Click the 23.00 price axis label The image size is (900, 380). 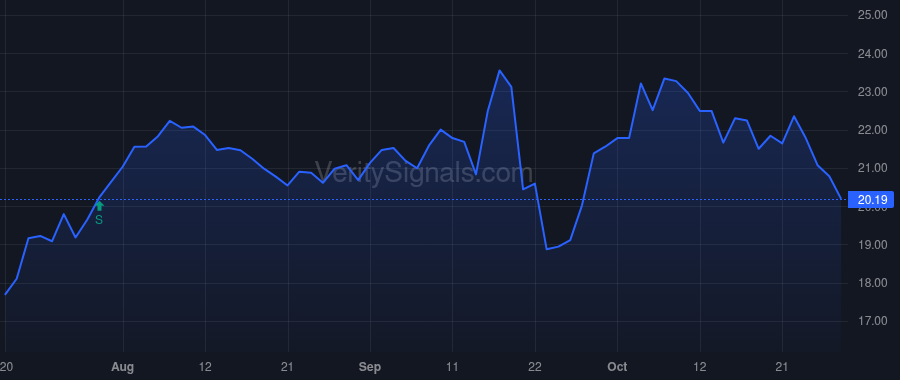point(872,92)
